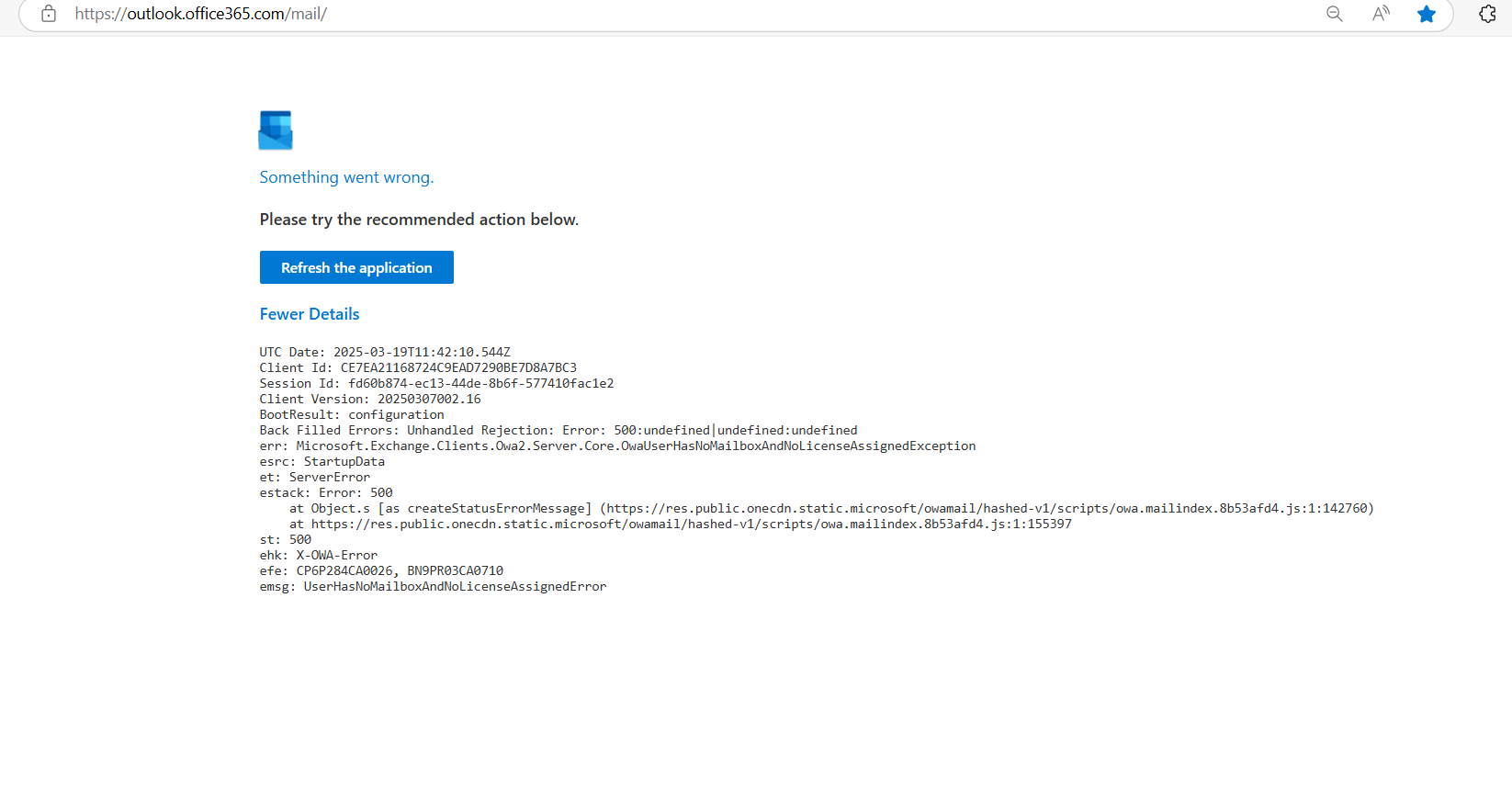Click the stack trace line ending in 155397
The width and height of the screenshot is (1512, 801).
[x=680, y=524]
